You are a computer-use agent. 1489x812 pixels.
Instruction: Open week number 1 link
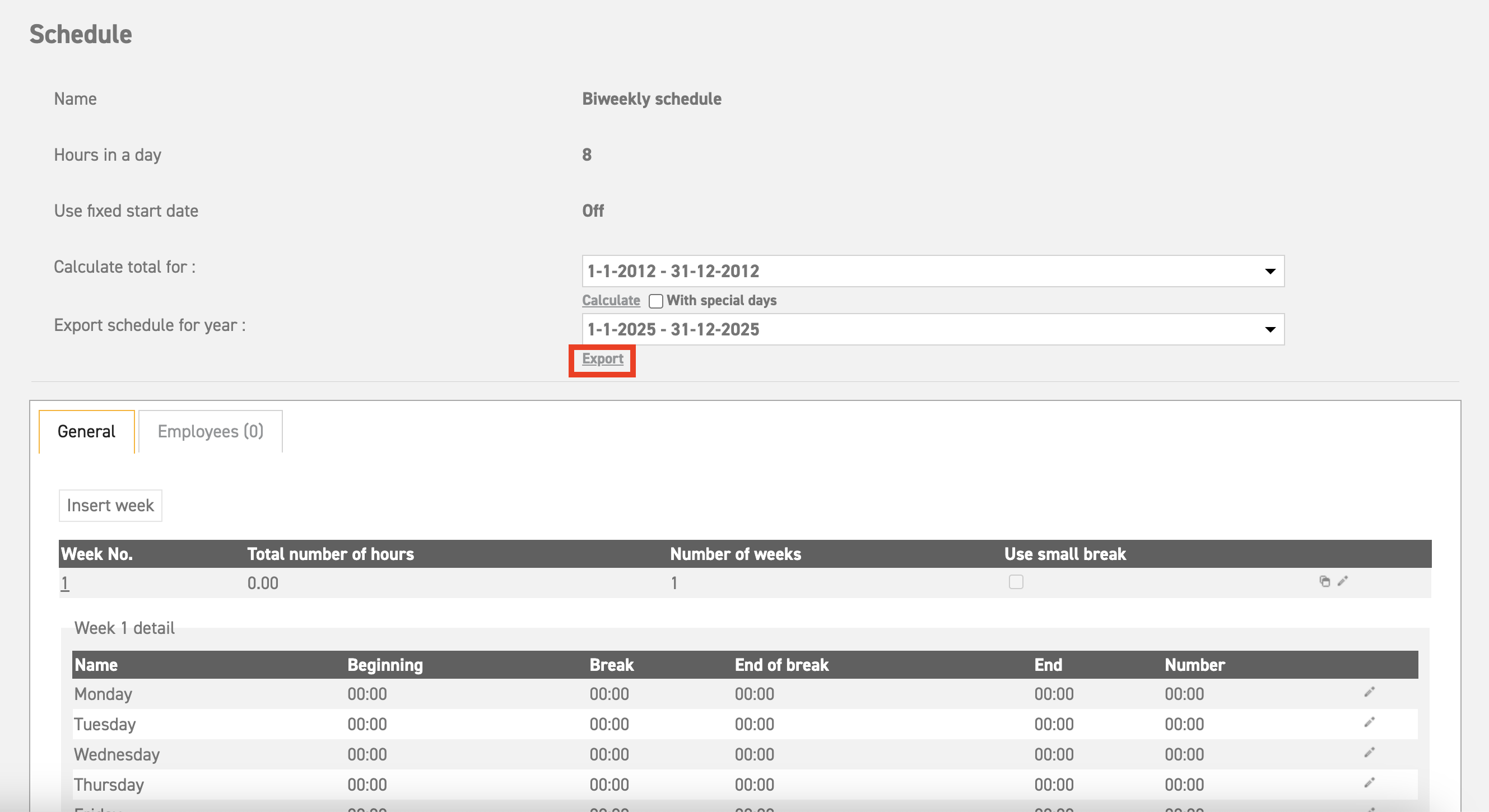click(65, 583)
